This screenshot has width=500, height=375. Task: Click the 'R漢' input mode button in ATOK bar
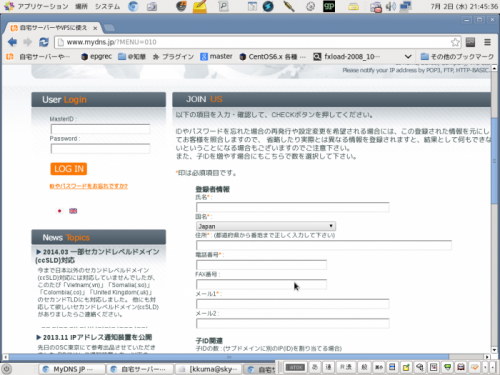click(346, 367)
